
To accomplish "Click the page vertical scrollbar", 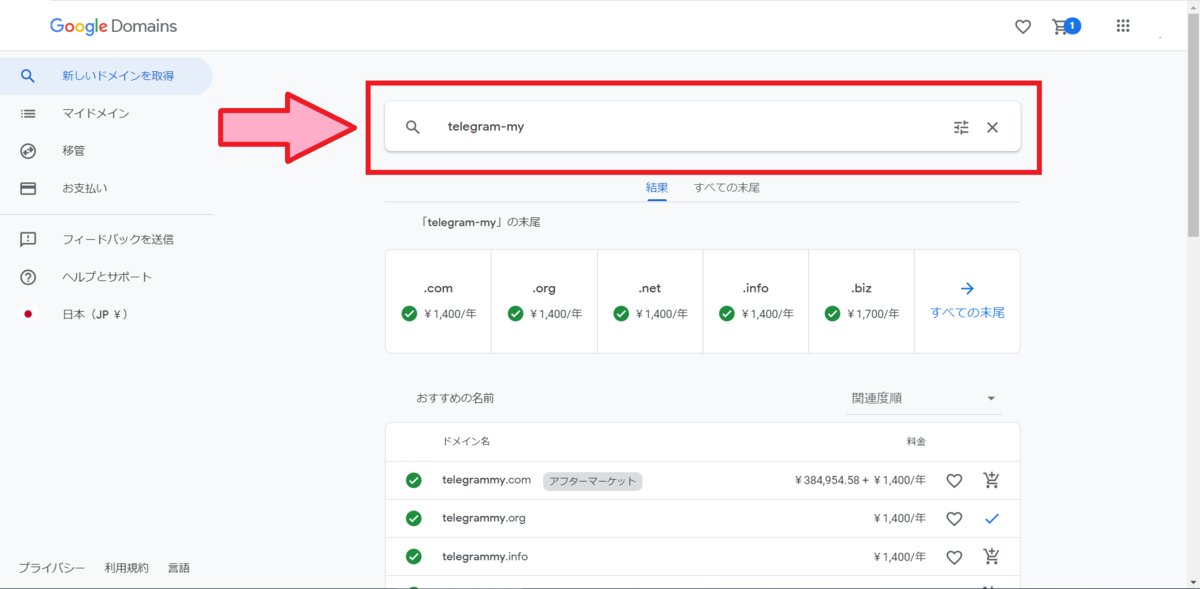I will (1193, 126).
